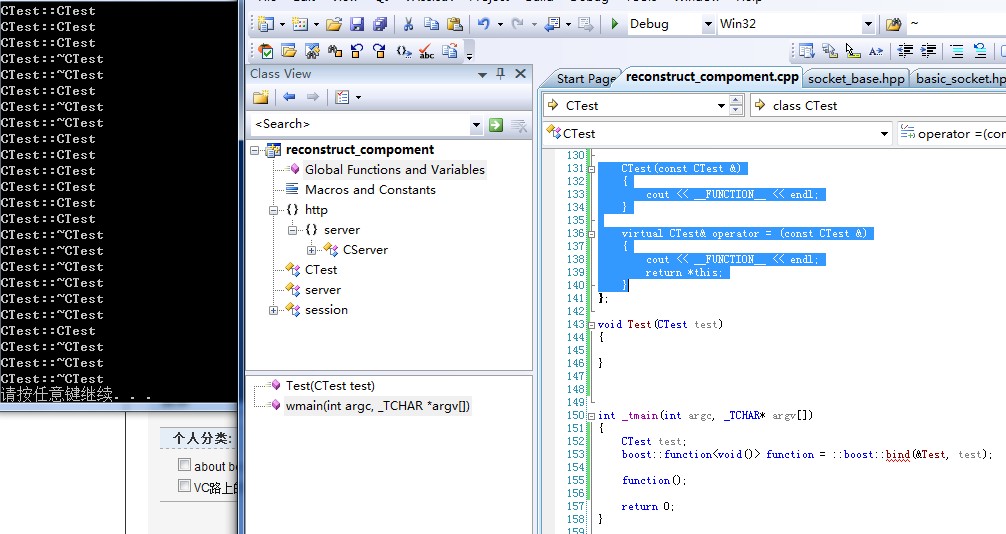Open the Win32 platform dropdown

coord(868,24)
